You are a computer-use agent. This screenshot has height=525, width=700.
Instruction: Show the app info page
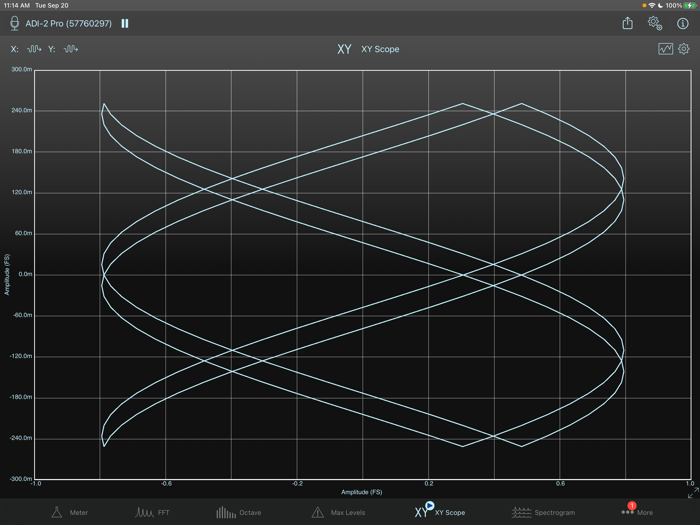point(683,23)
